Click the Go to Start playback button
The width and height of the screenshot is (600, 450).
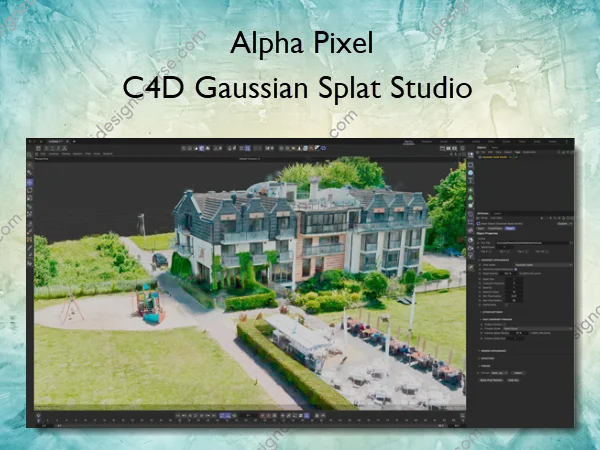point(178,416)
